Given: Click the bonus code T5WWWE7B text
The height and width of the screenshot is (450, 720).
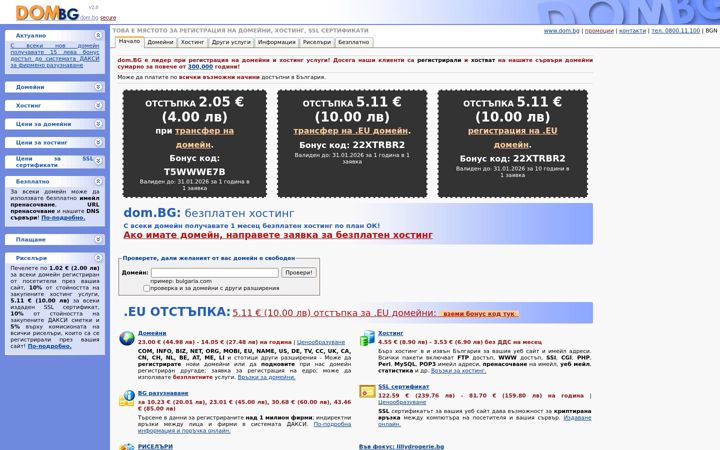Looking at the screenshot, I should point(195,172).
